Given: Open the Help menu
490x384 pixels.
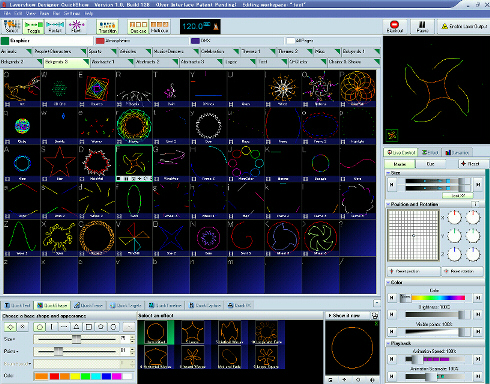Looking at the screenshot, I should click(x=89, y=14).
